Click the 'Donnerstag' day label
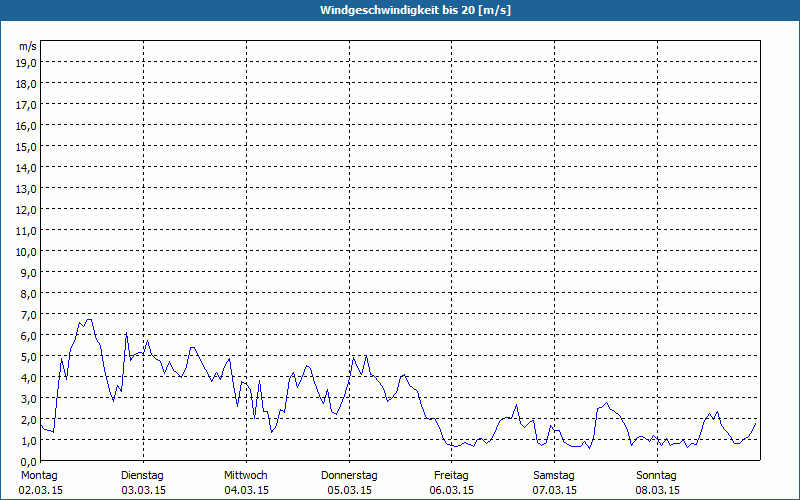Image resolution: width=800 pixels, height=500 pixels. tap(349, 476)
